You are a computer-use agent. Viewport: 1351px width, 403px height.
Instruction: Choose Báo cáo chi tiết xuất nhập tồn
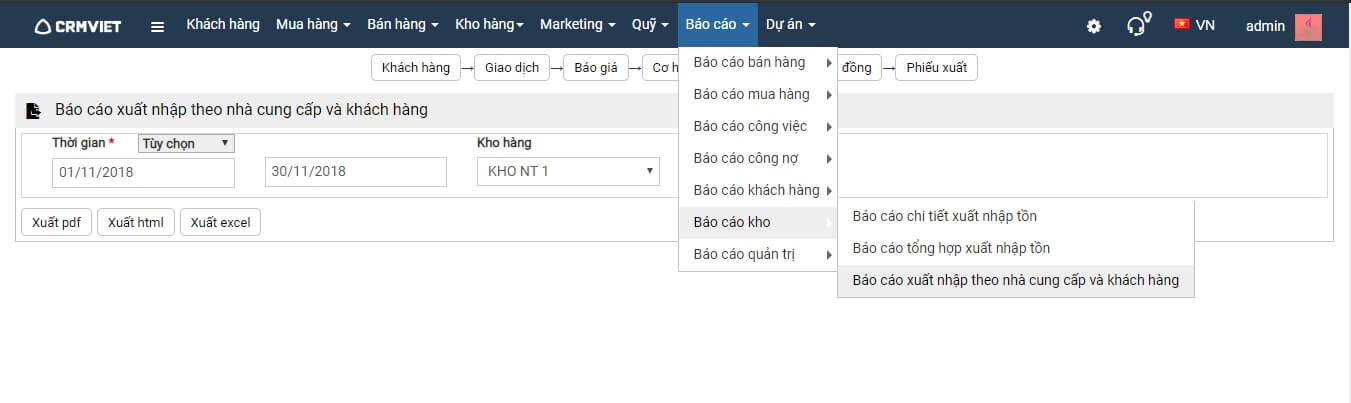(x=1016, y=216)
